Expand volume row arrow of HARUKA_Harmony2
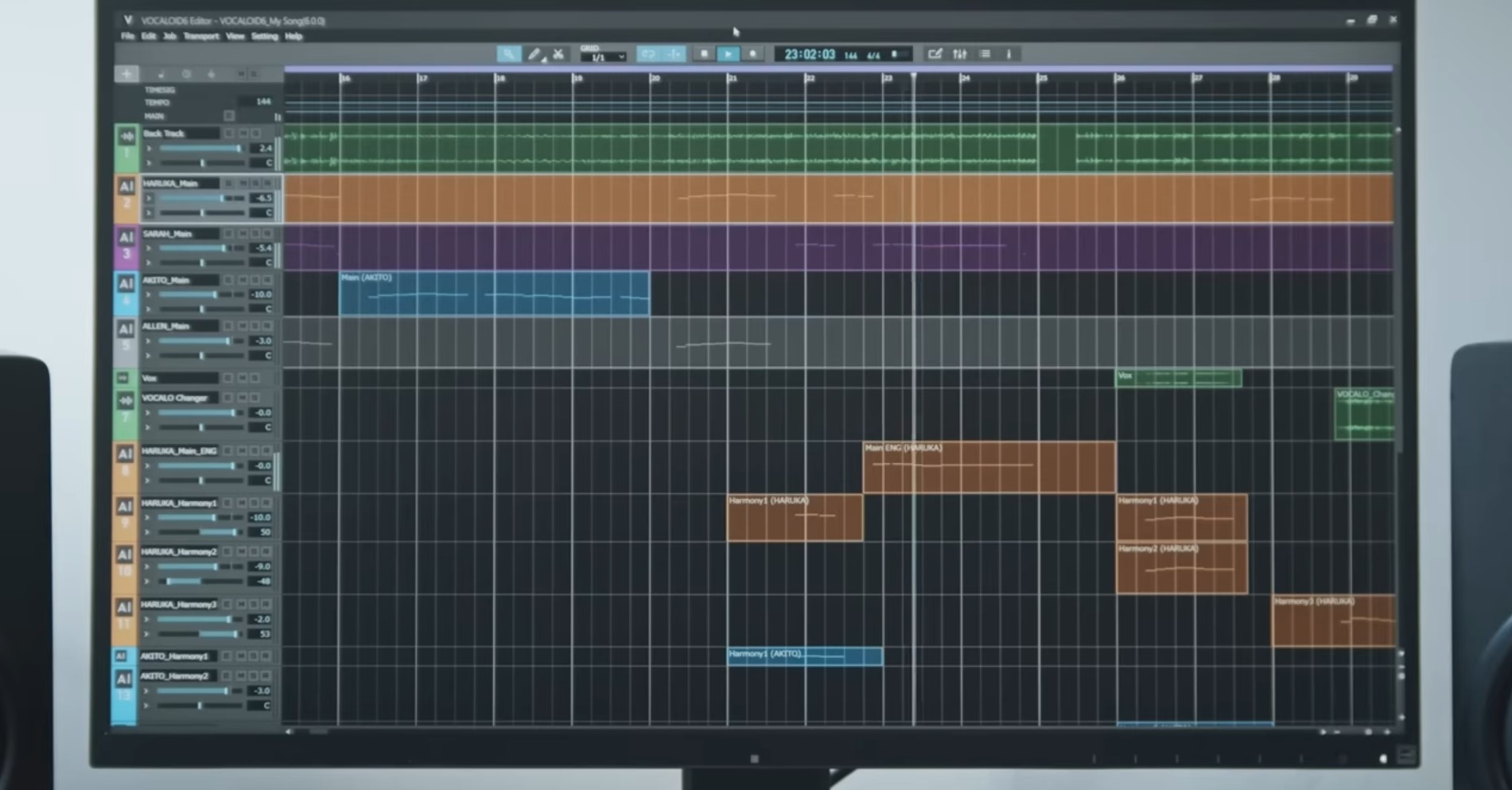 click(x=147, y=566)
